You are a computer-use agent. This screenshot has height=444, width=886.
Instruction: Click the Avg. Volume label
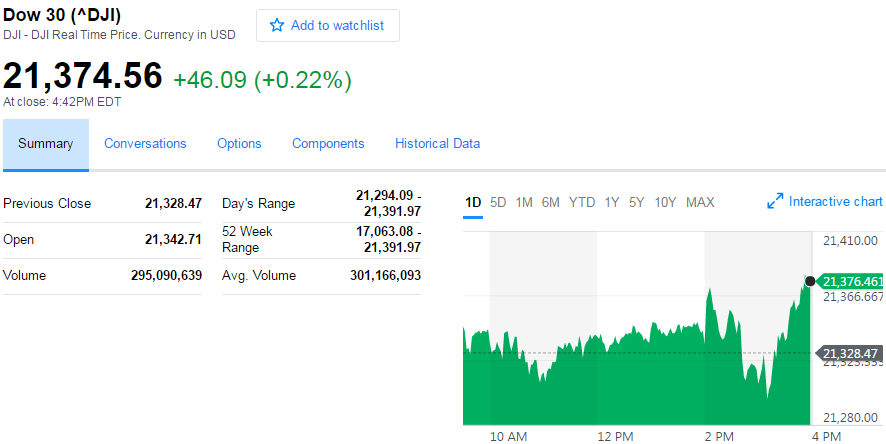pos(259,276)
